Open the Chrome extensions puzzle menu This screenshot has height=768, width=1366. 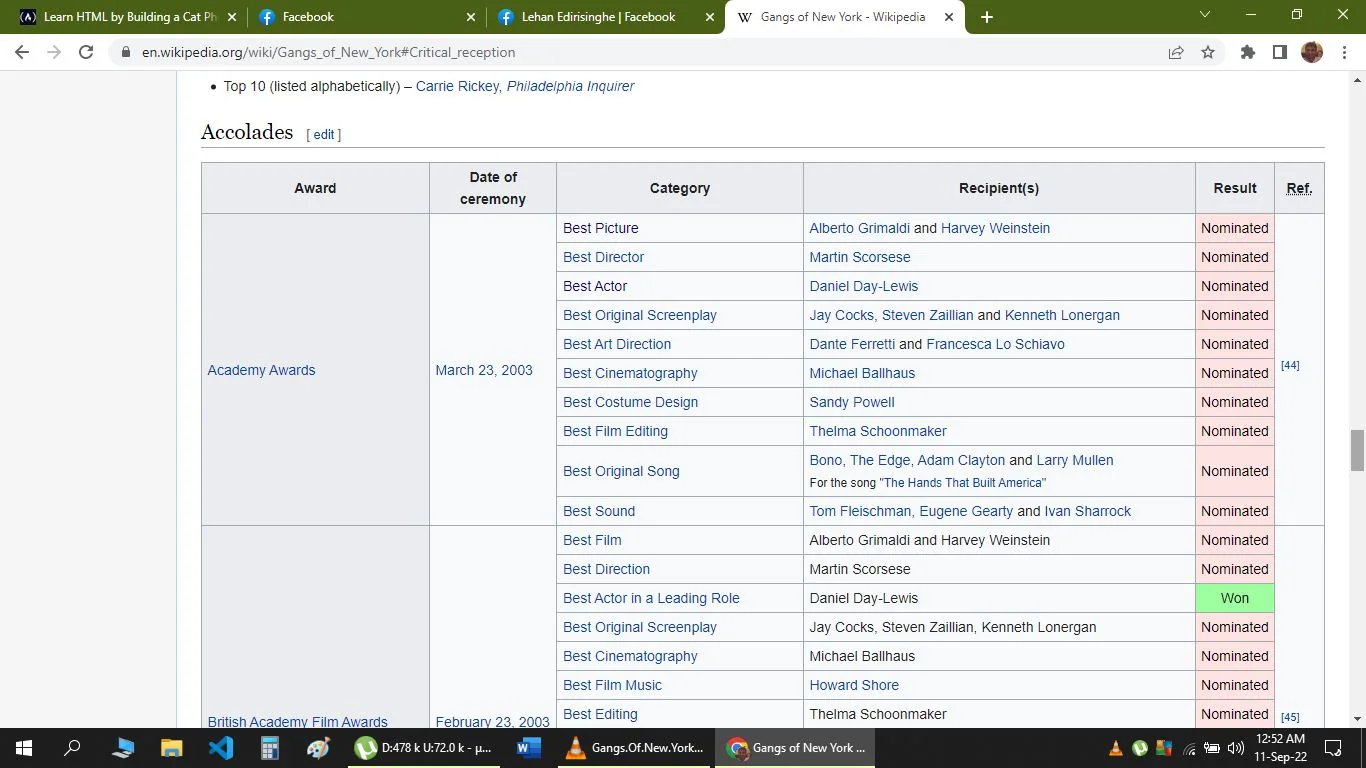pyautogui.click(x=1248, y=52)
